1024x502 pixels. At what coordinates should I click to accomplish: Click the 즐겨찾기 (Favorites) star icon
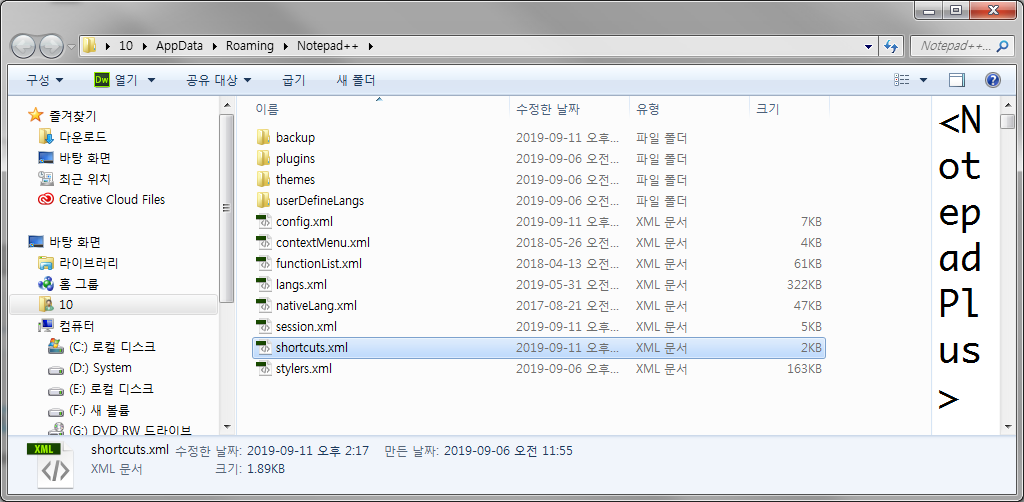click(35, 116)
